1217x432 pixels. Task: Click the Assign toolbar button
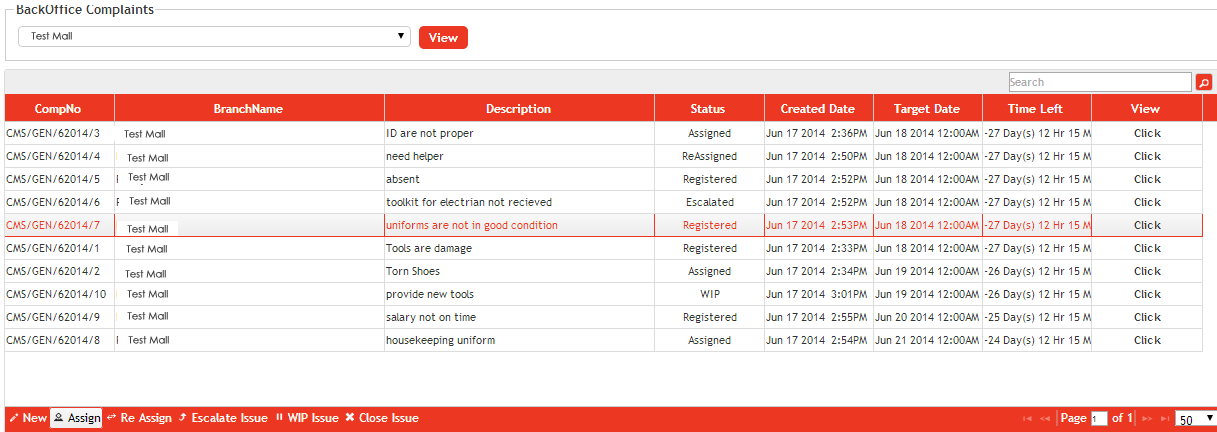[77, 418]
